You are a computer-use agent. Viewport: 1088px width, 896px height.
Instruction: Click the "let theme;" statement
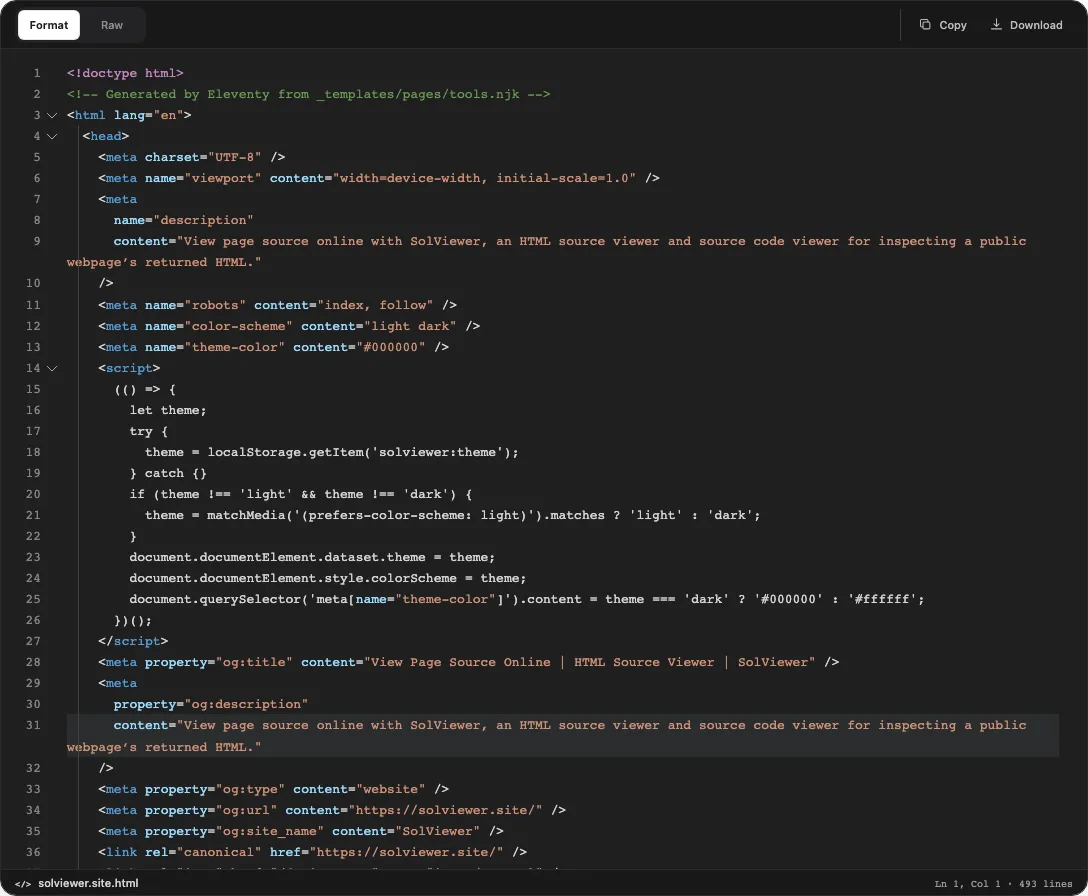168,410
